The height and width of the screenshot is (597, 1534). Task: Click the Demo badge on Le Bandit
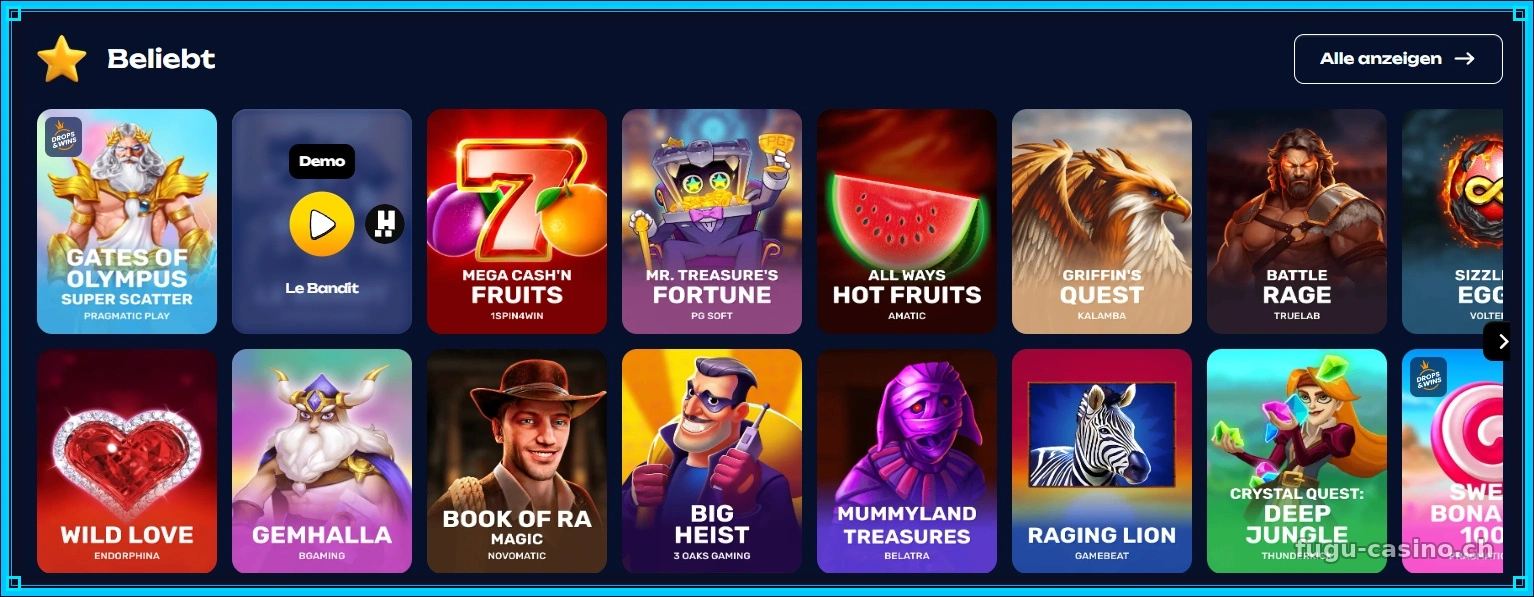click(322, 161)
